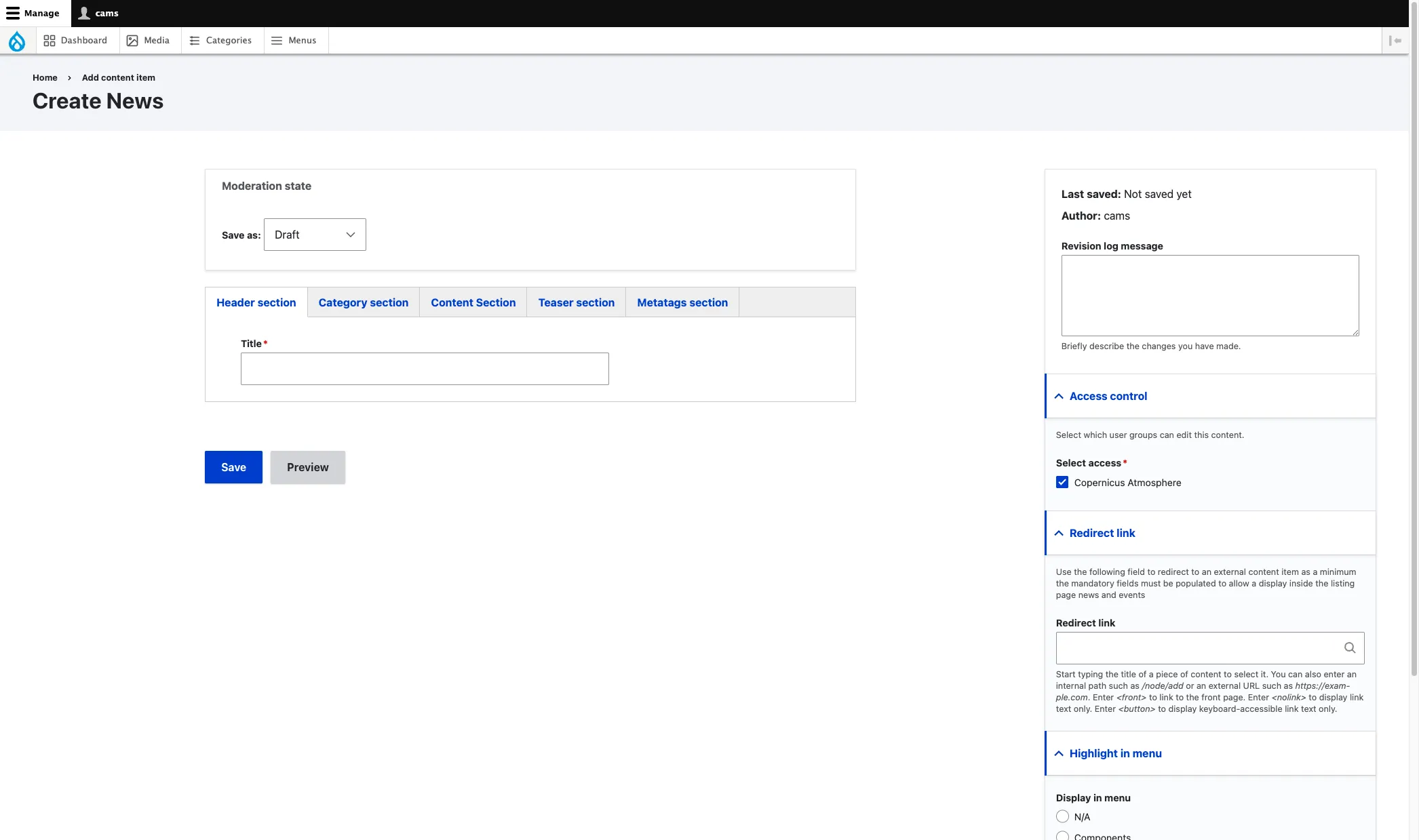The image size is (1419, 840).
Task: Click the Create News page heading
Action: coord(98,101)
